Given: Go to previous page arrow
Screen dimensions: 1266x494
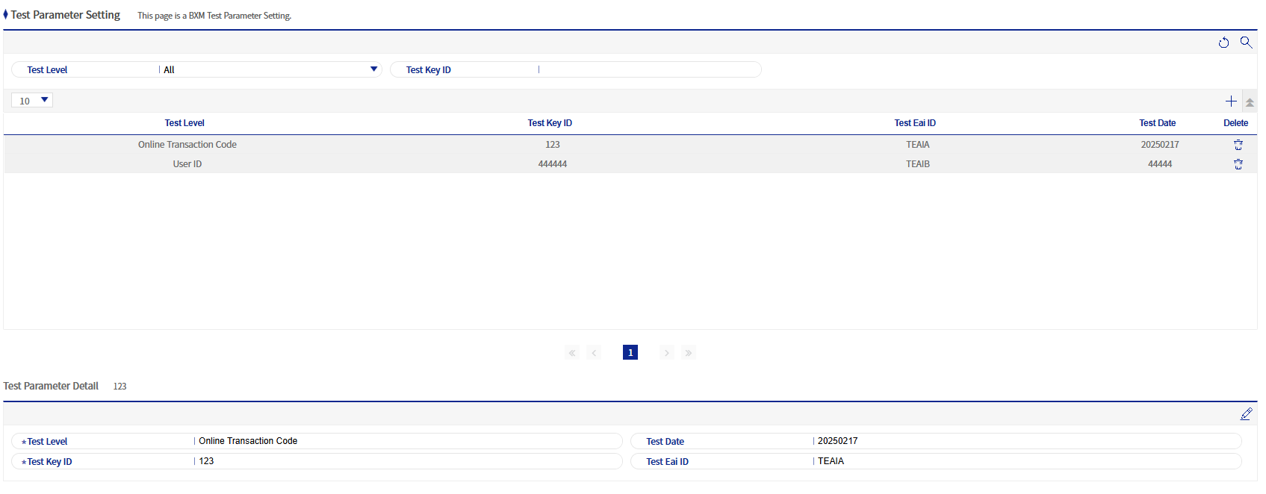Looking at the screenshot, I should 594,353.
